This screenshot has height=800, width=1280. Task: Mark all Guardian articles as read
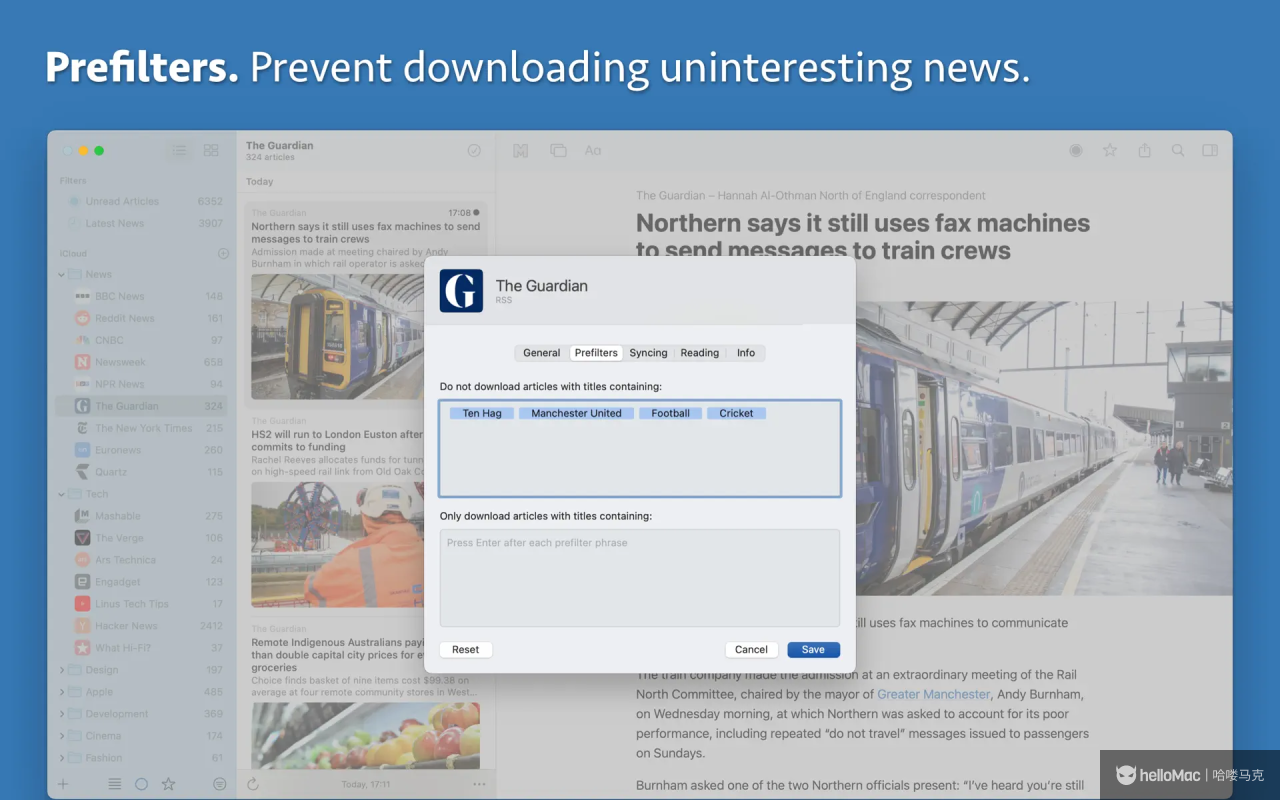coord(474,150)
